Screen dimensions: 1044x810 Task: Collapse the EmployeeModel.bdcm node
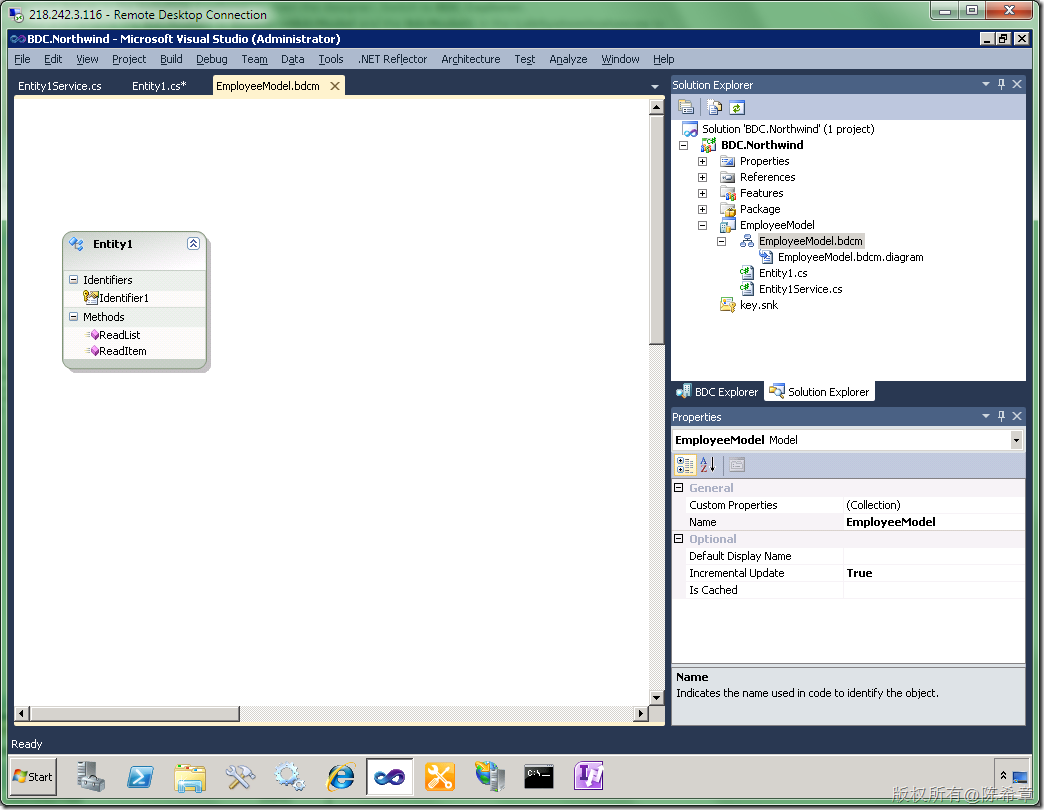click(x=721, y=241)
